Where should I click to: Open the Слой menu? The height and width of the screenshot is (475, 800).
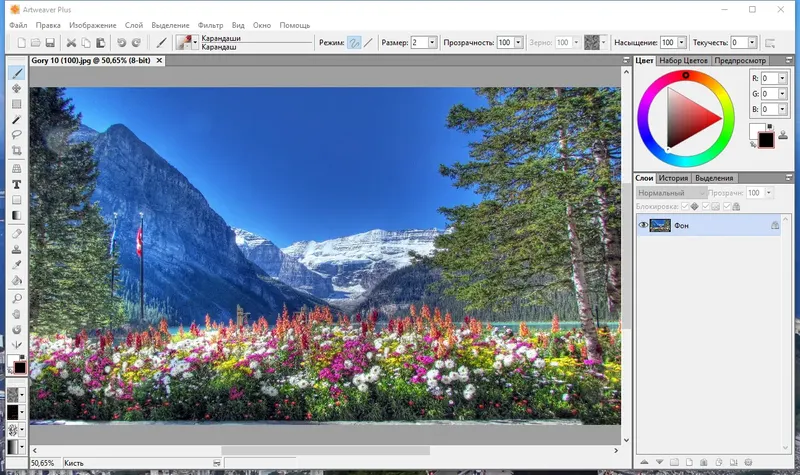click(x=134, y=25)
